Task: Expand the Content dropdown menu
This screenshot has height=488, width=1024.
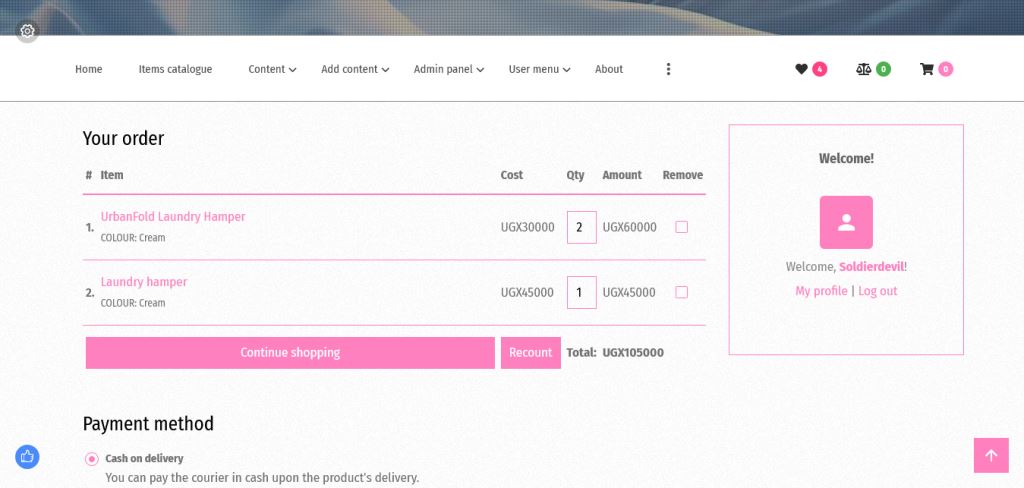Action: click(x=272, y=69)
